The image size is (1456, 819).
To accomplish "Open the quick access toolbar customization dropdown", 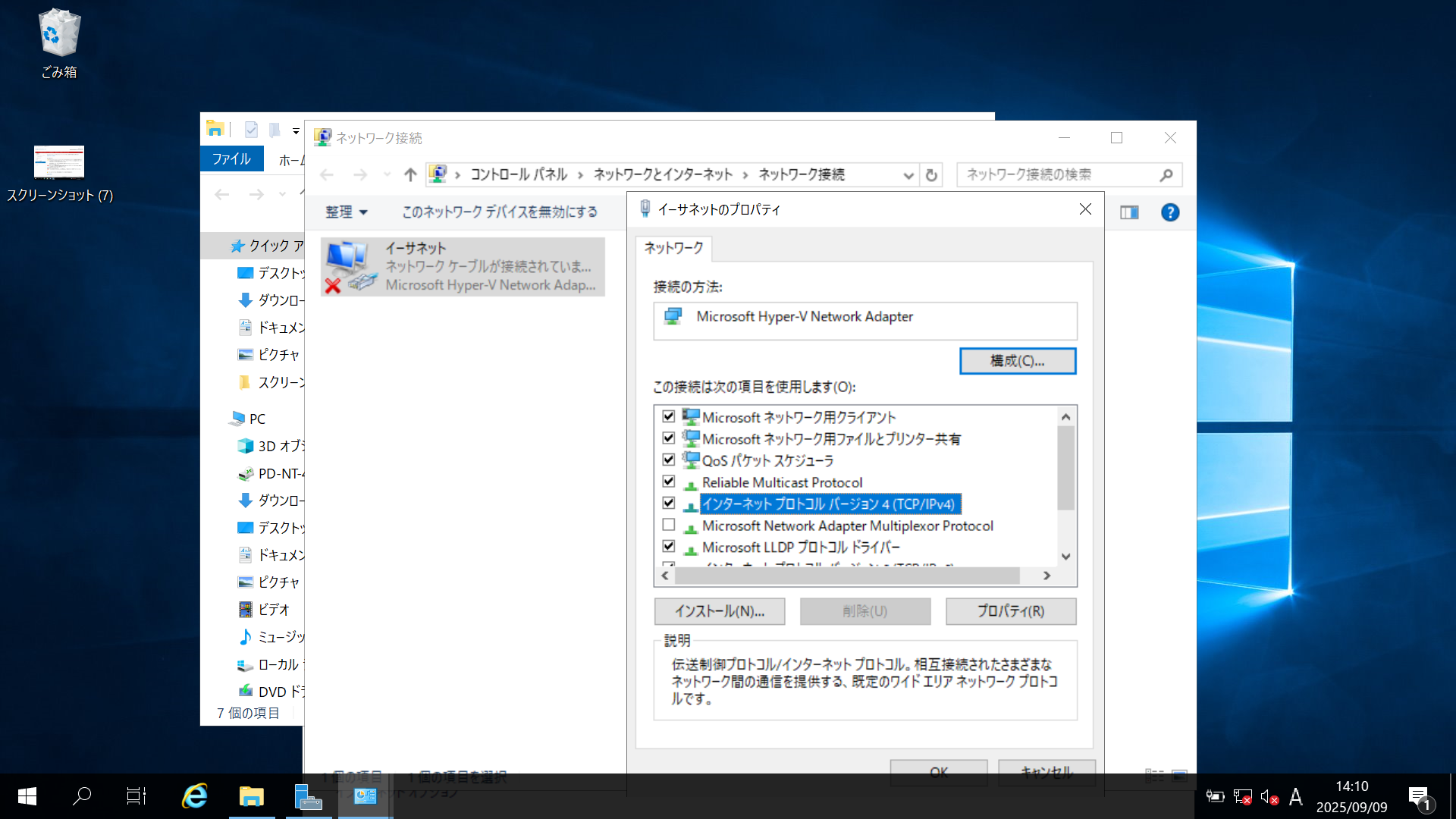I will [x=296, y=129].
